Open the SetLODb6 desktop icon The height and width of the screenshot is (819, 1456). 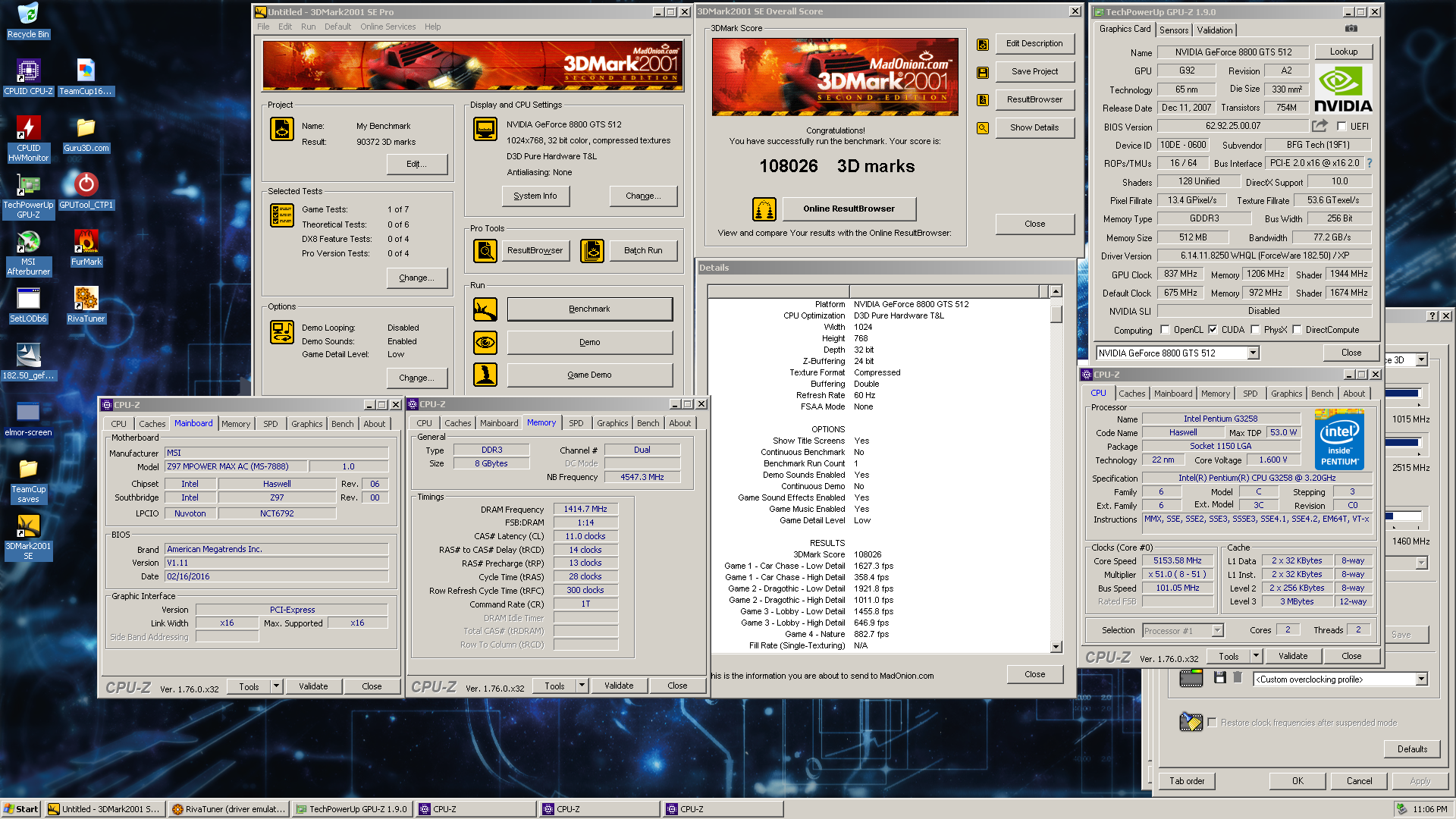pos(28,305)
